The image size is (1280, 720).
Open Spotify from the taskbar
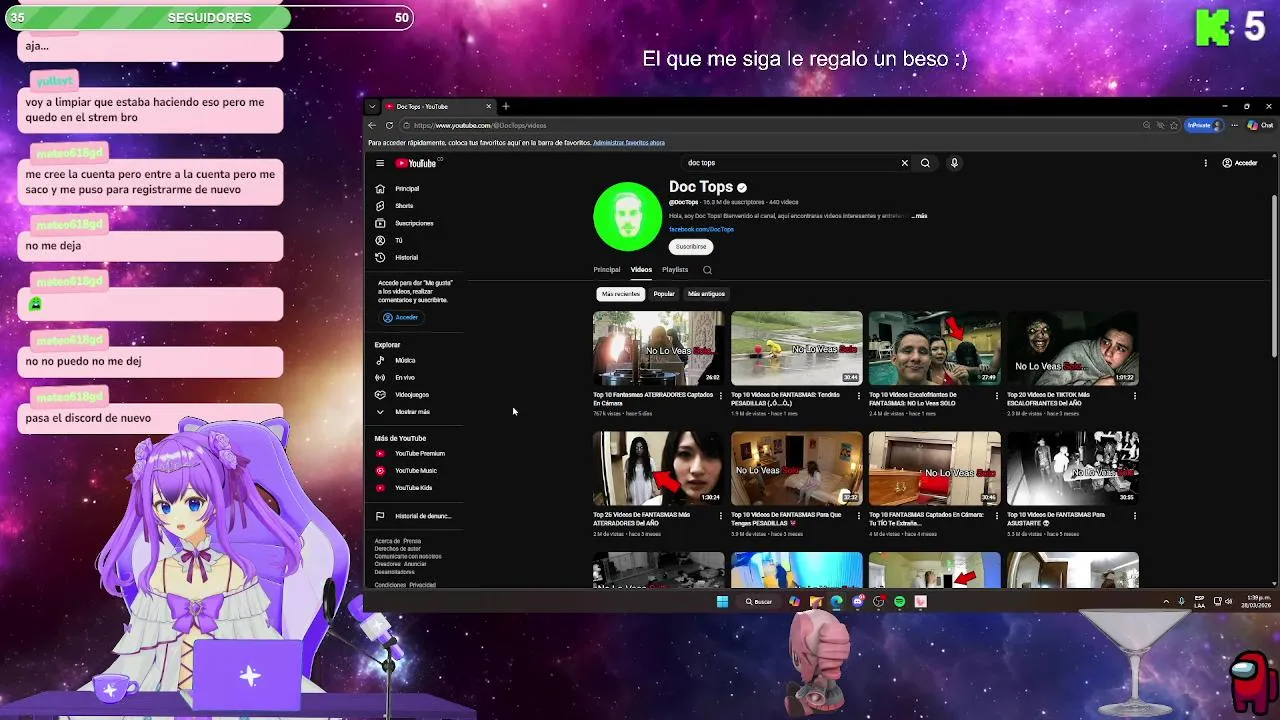tap(900, 601)
